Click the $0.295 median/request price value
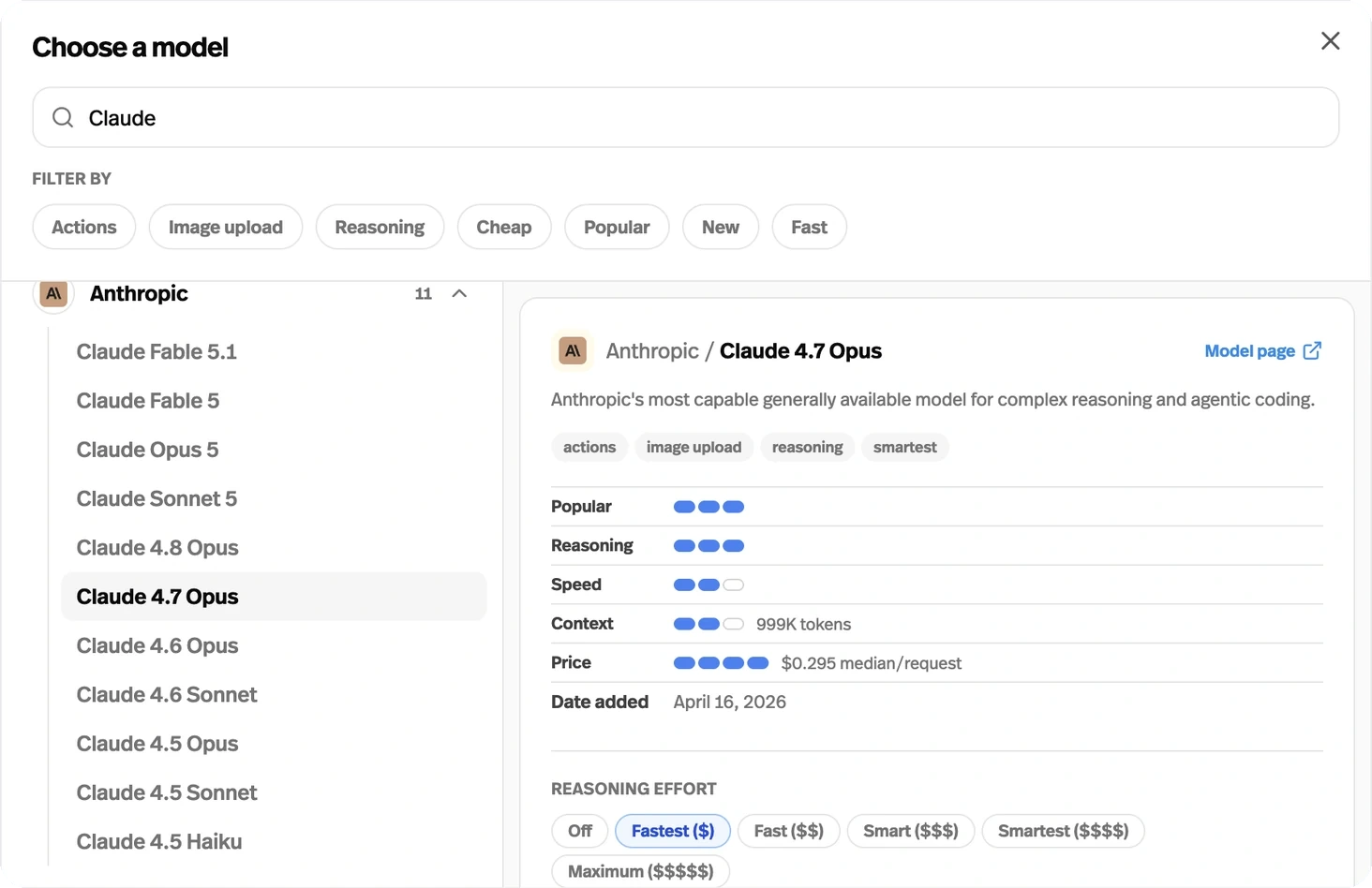Image resolution: width=1372 pixels, height=888 pixels. pyautogui.click(x=872, y=663)
